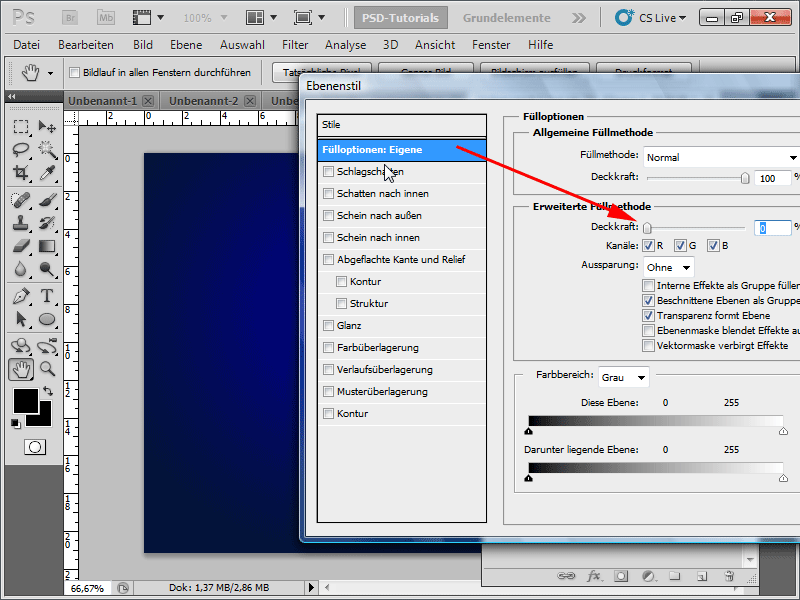Reset default foreground and background colors
Viewport: 800px width, 600px height.
(x=15, y=423)
